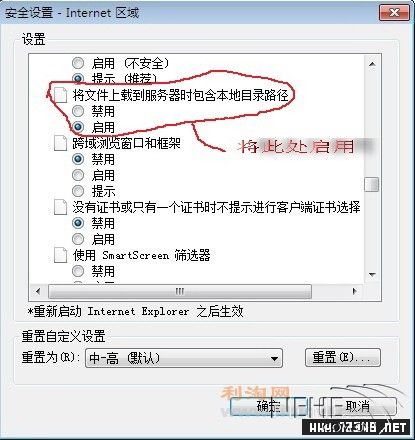Image resolution: width=415 pixels, height=440 pixels.
Task: Click the 重置(E)... button
Action: click(x=343, y=358)
